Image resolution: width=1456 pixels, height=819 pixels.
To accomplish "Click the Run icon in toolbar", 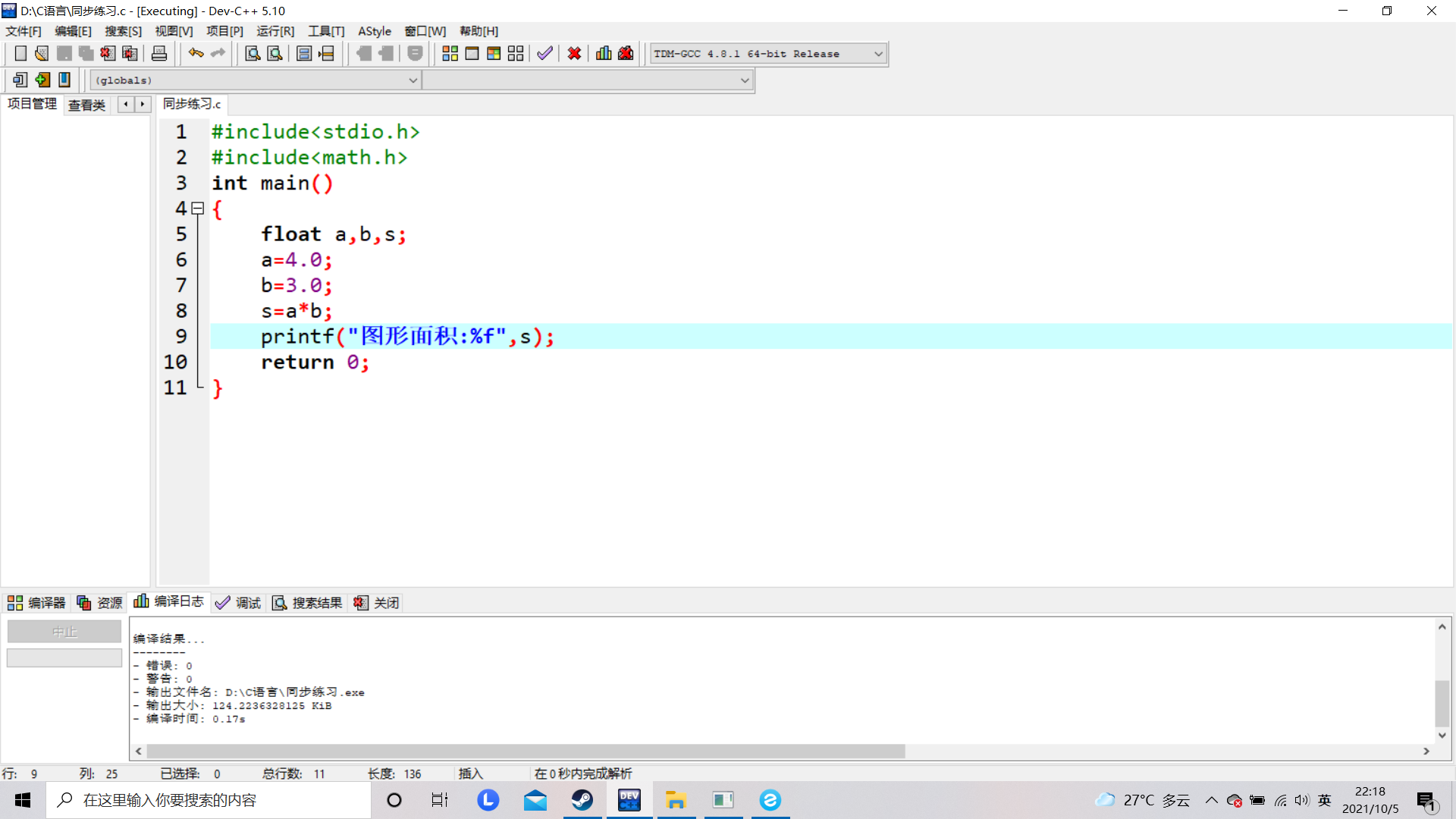I will (472, 53).
